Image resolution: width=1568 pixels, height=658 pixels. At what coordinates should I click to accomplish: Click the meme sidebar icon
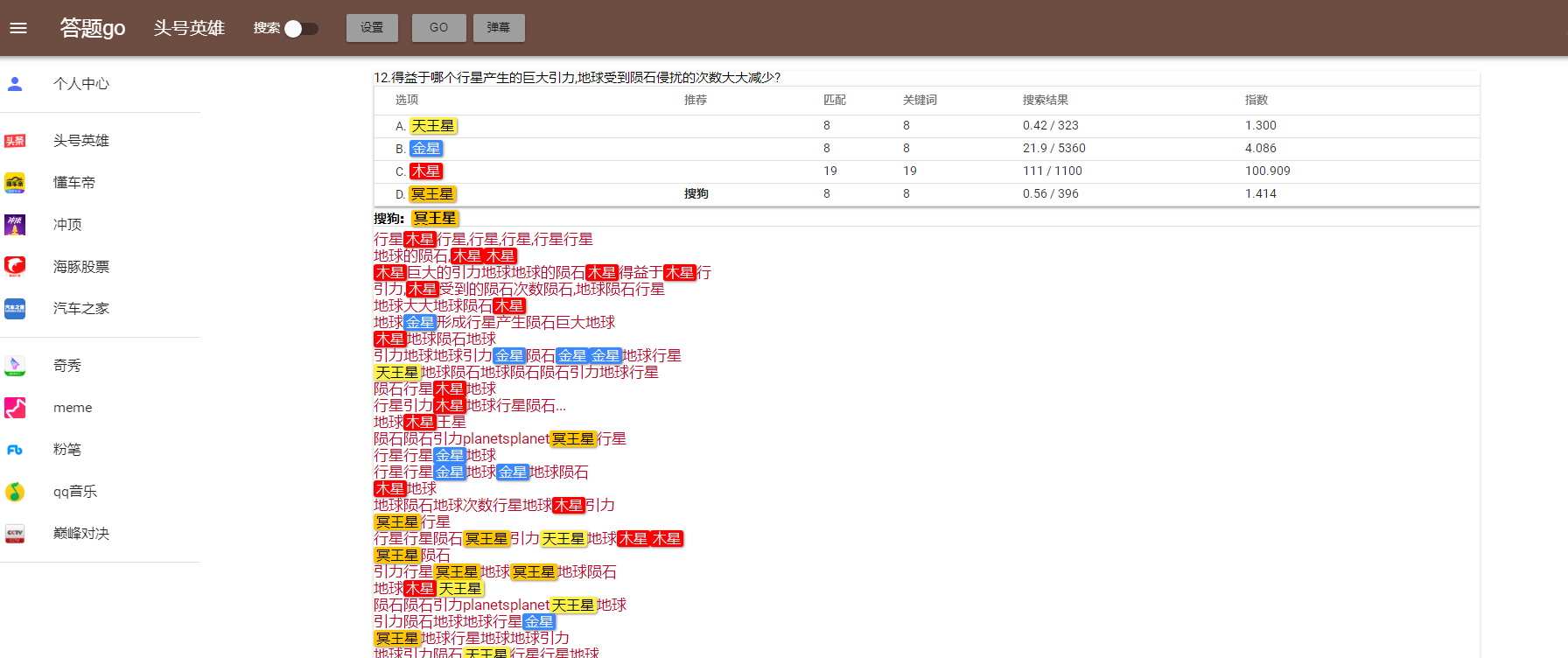(x=15, y=408)
